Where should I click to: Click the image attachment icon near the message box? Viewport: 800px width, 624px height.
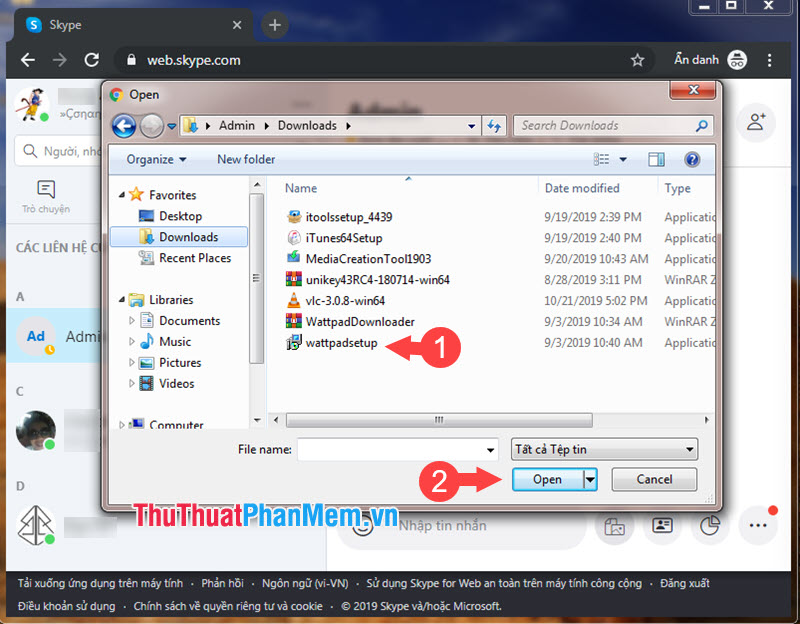(616, 527)
